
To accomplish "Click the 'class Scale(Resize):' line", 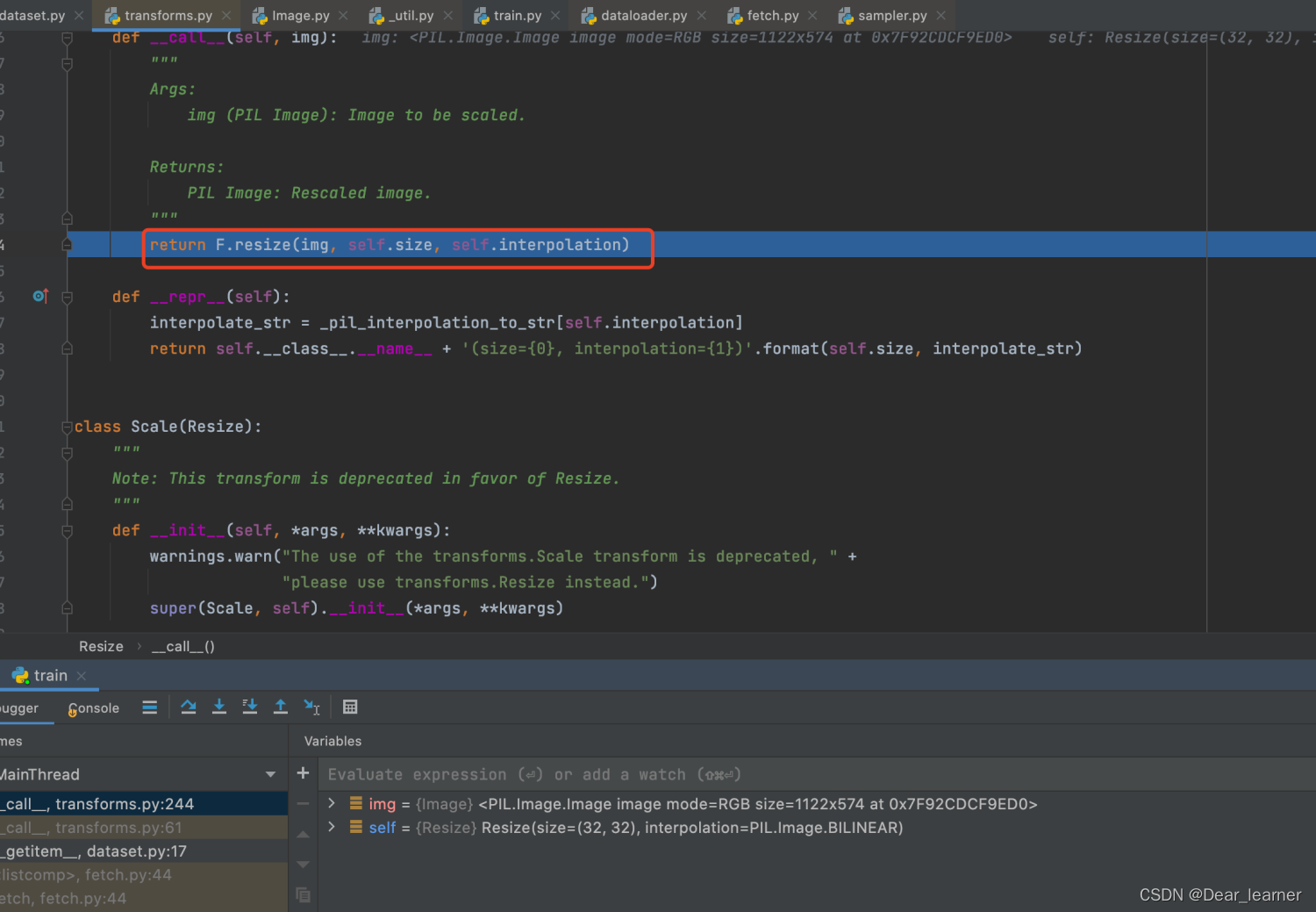I will click(168, 427).
